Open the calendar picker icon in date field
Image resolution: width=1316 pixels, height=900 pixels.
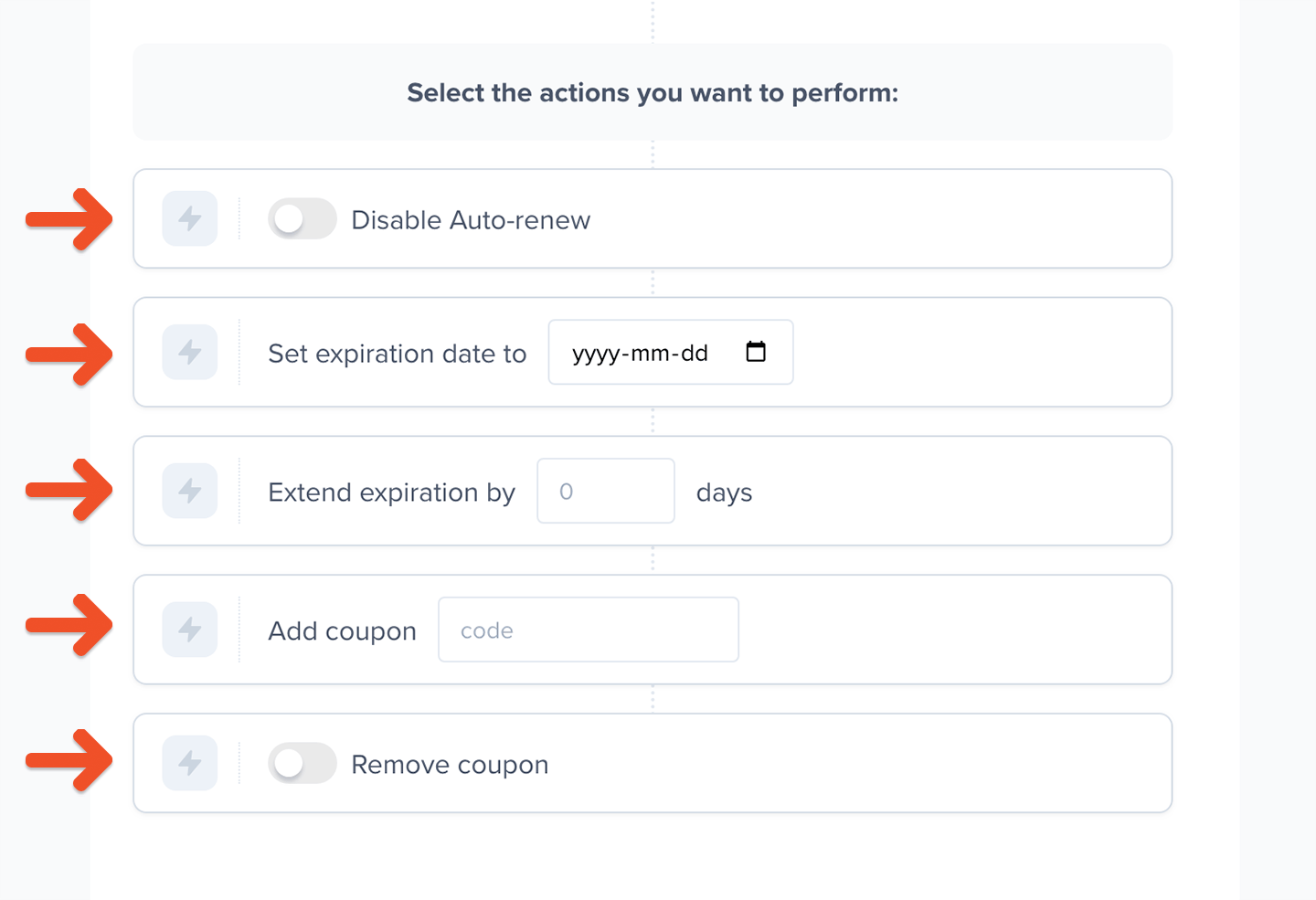click(x=756, y=352)
